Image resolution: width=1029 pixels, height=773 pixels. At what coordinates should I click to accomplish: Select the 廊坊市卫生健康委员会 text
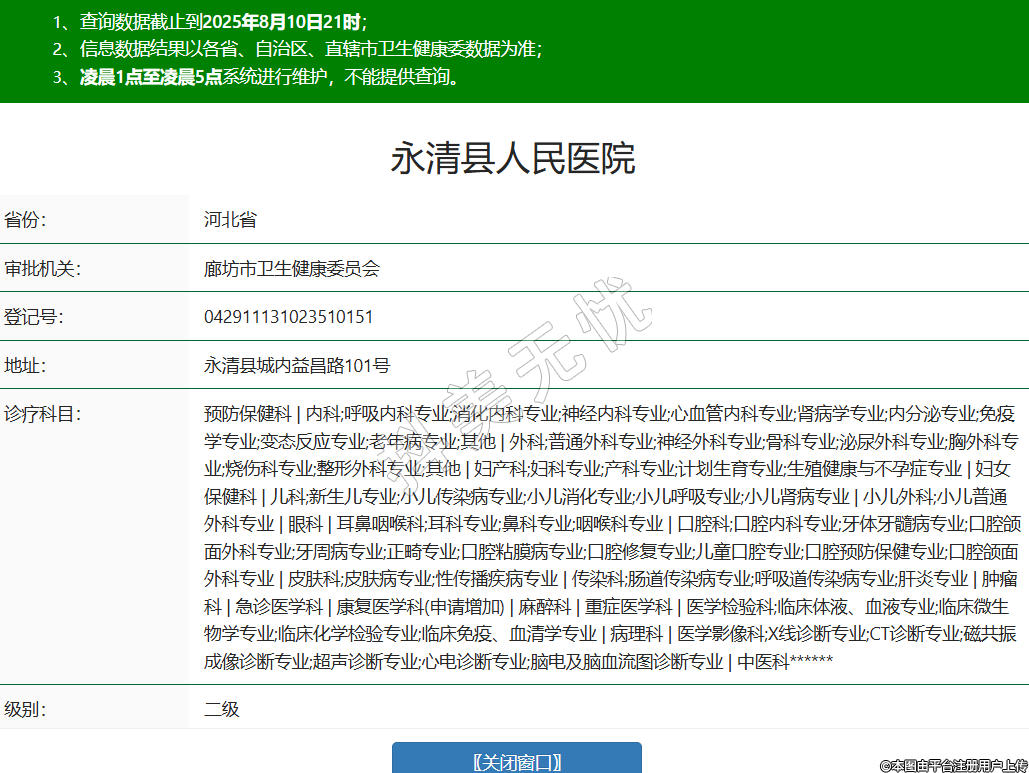point(292,269)
